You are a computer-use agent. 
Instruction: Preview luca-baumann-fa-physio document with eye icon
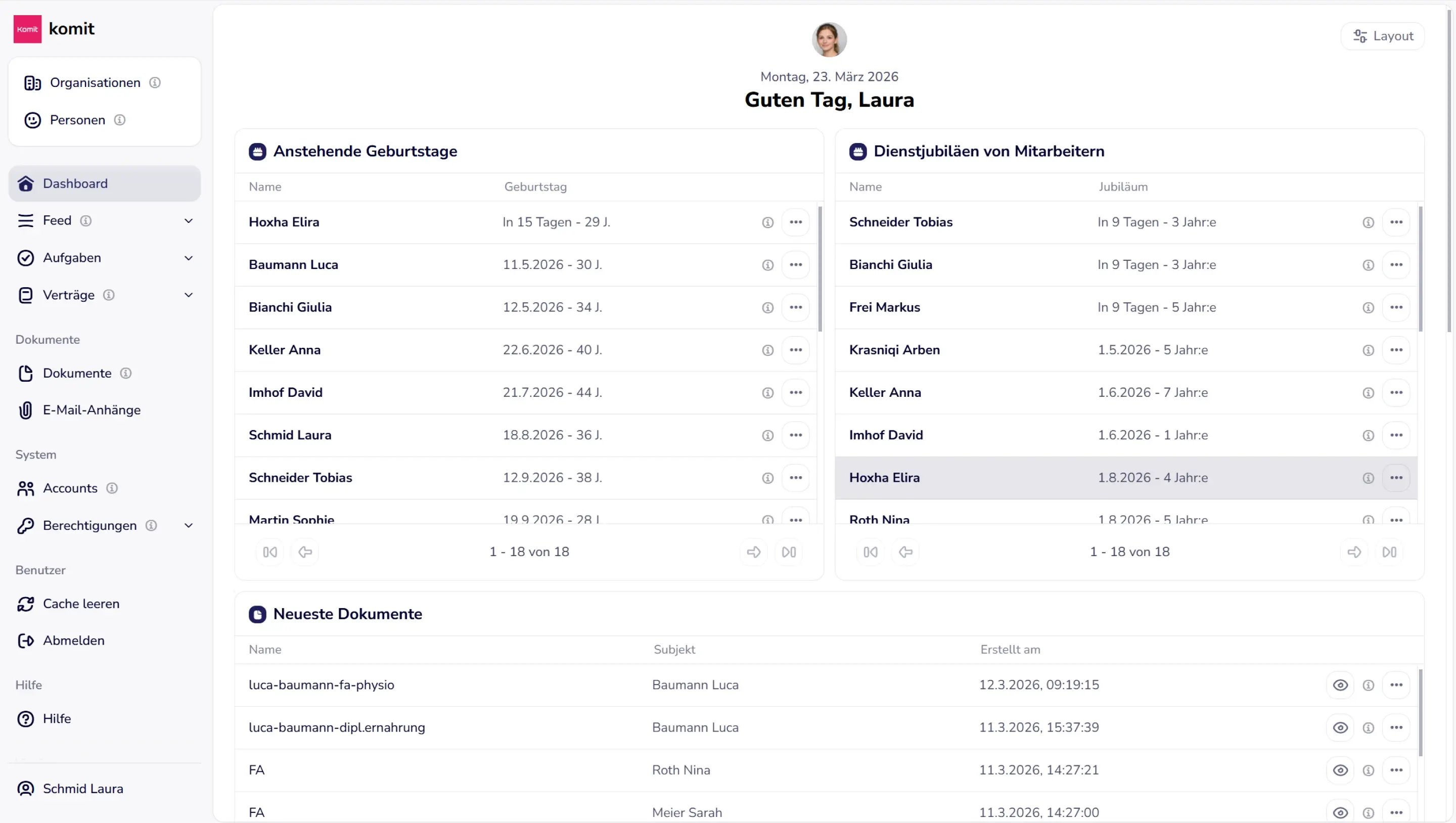tap(1340, 685)
